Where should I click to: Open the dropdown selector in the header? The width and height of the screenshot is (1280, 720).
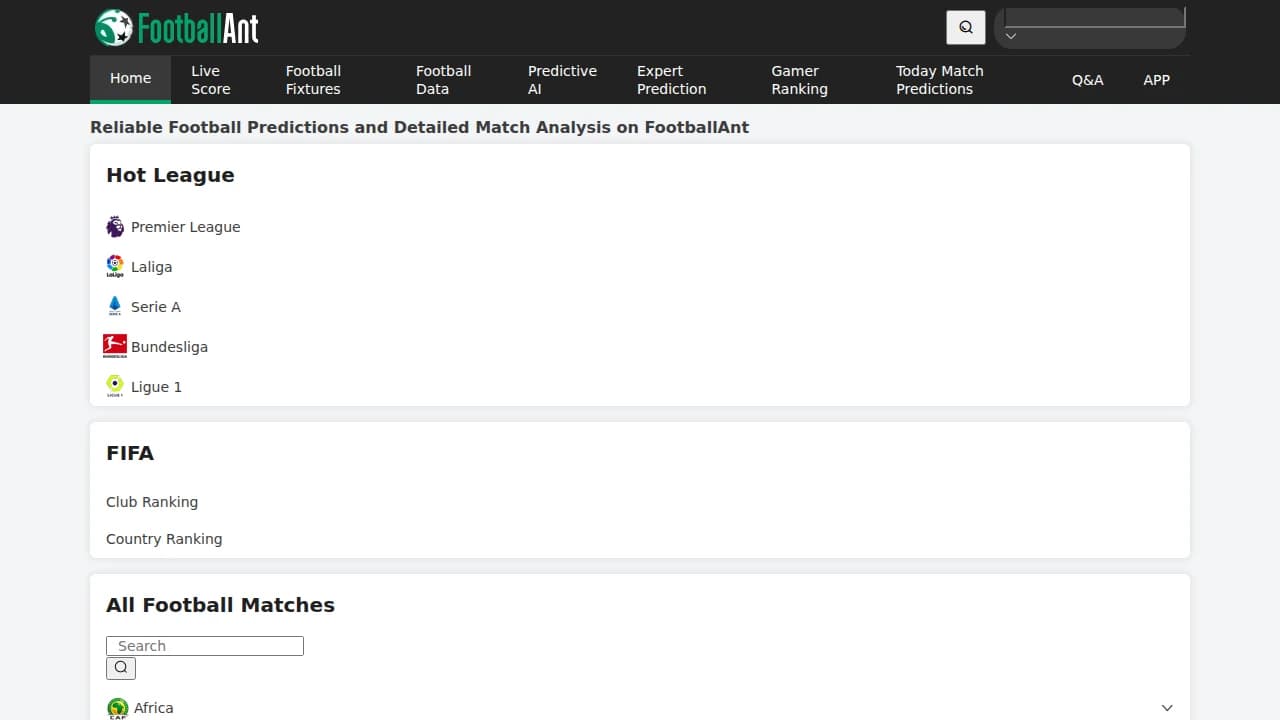tap(1094, 27)
